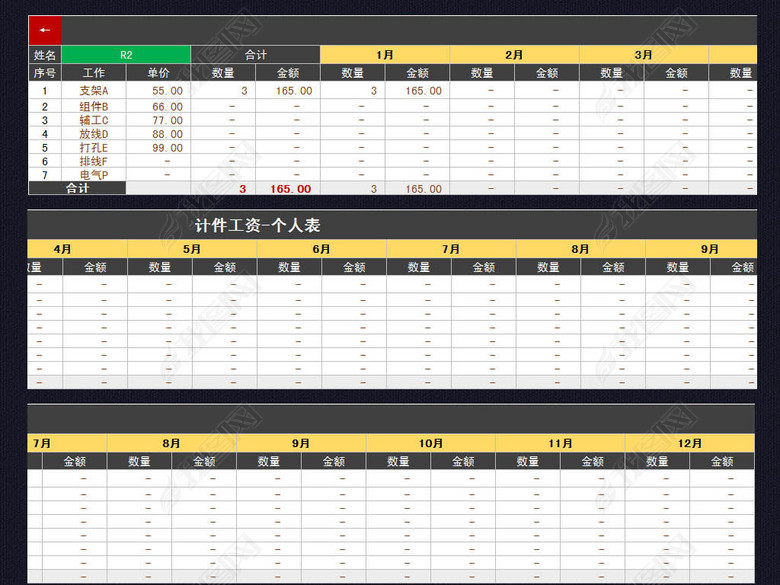Screen dimensions: 780x585
Task: Click the 放线D work item cell
Action: click(94, 134)
